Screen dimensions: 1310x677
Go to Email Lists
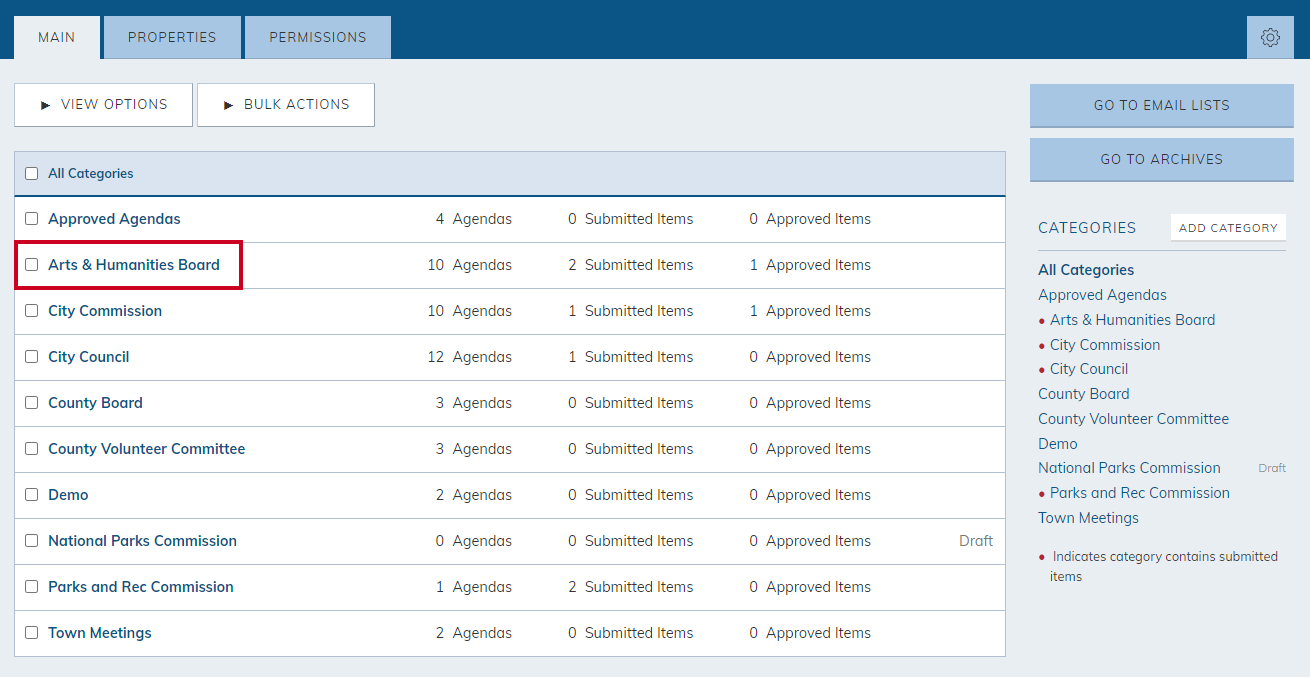pyautogui.click(x=1162, y=105)
